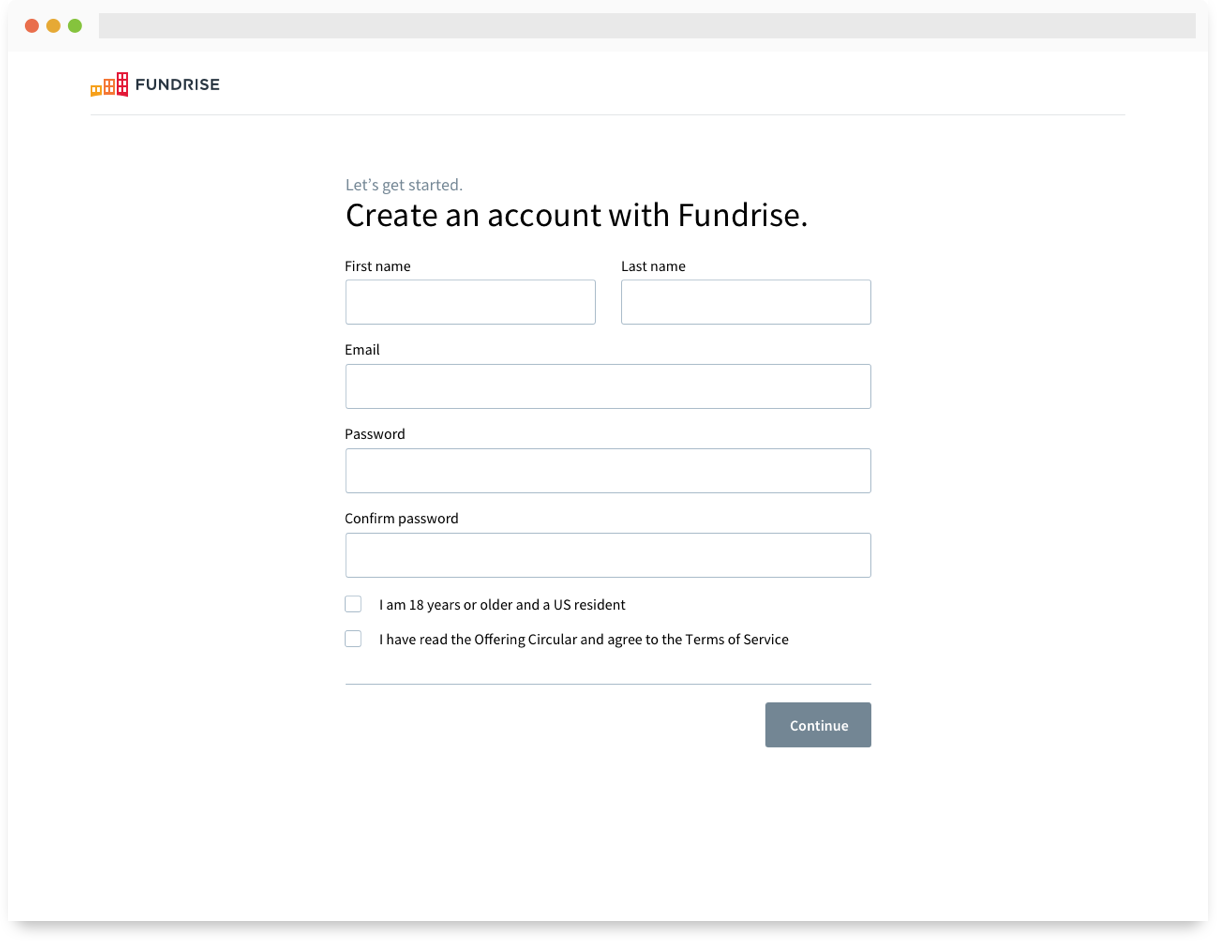Click the Password input field

[607, 471]
